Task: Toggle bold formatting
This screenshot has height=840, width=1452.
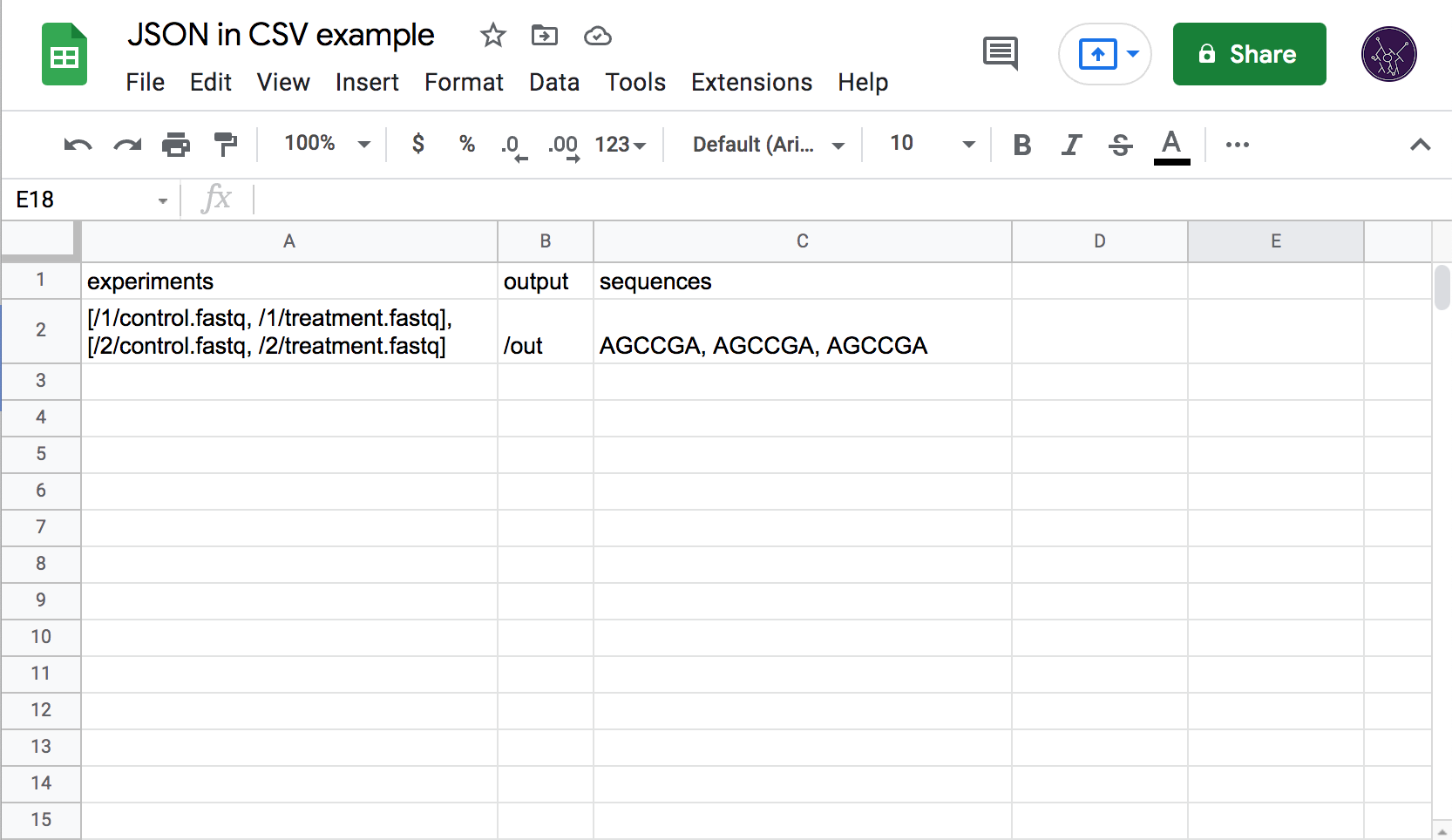Action: [1022, 145]
